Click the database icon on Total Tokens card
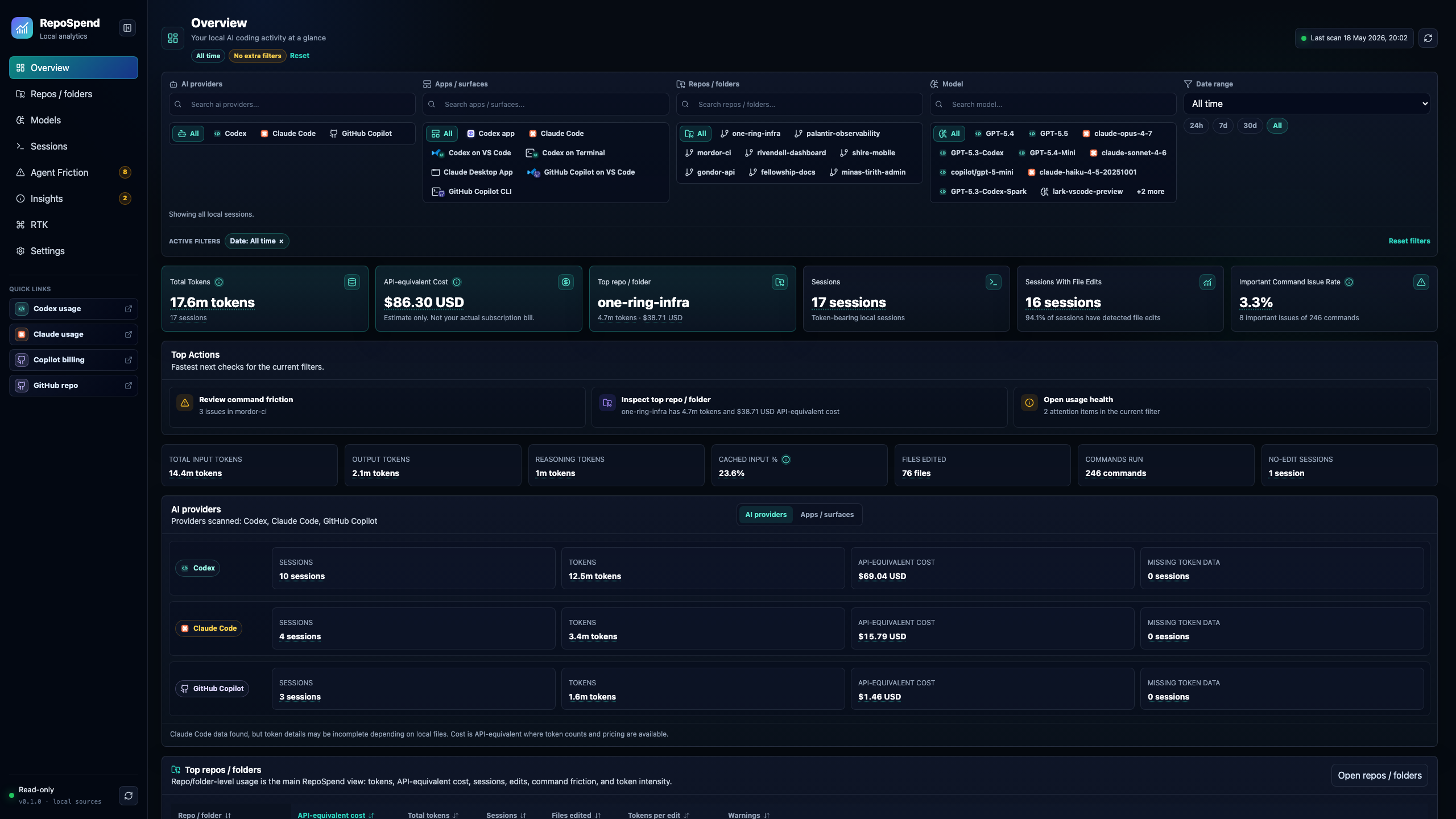1456x819 pixels. (352, 282)
